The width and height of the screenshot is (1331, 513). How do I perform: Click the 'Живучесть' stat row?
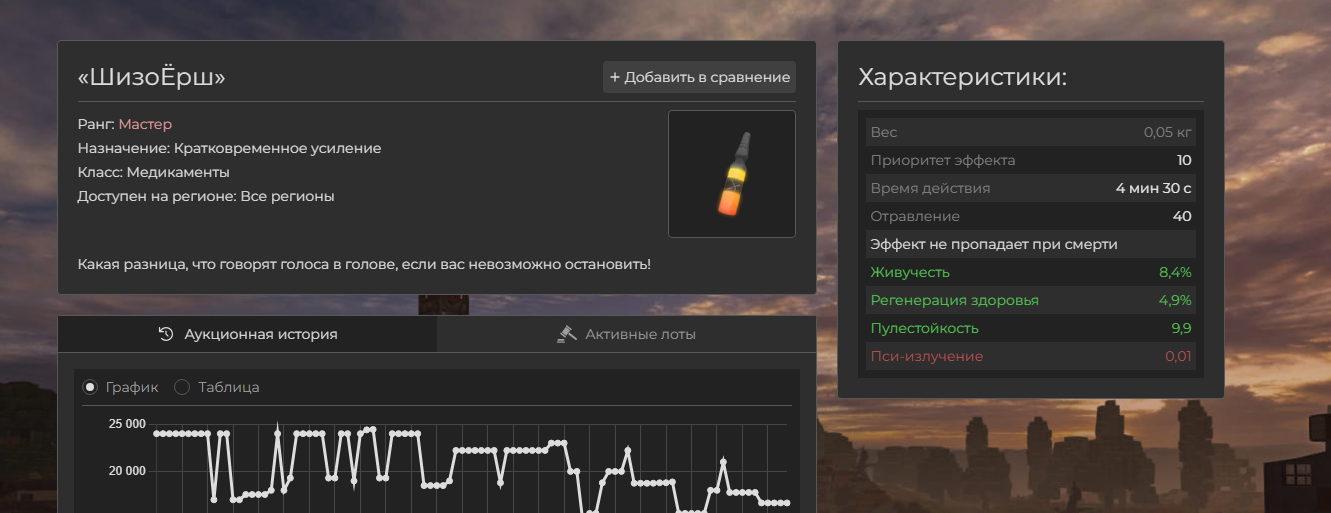click(x=1031, y=272)
